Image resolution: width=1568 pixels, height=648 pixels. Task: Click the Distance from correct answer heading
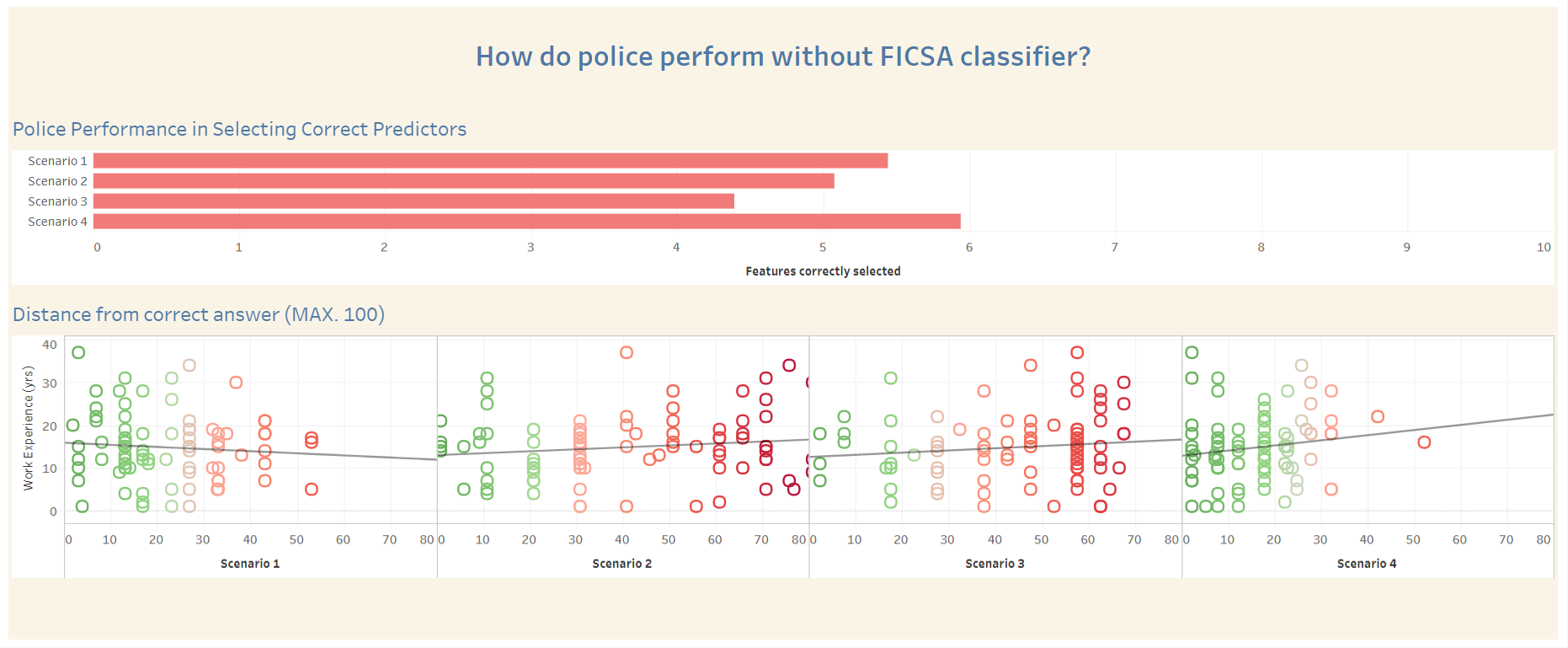tap(199, 314)
